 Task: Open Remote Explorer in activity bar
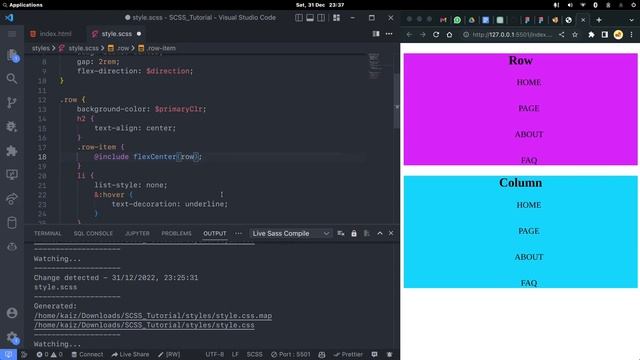pyautogui.click(x=12, y=175)
